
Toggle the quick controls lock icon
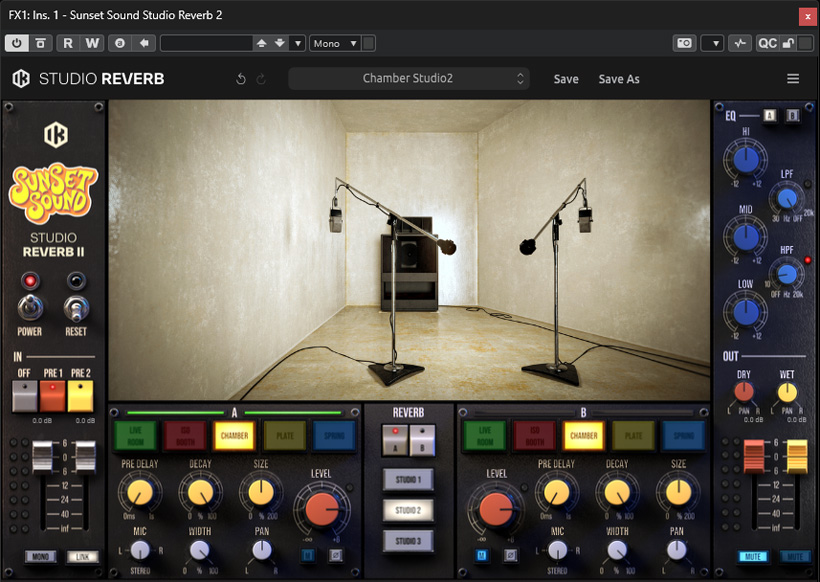pos(788,43)
